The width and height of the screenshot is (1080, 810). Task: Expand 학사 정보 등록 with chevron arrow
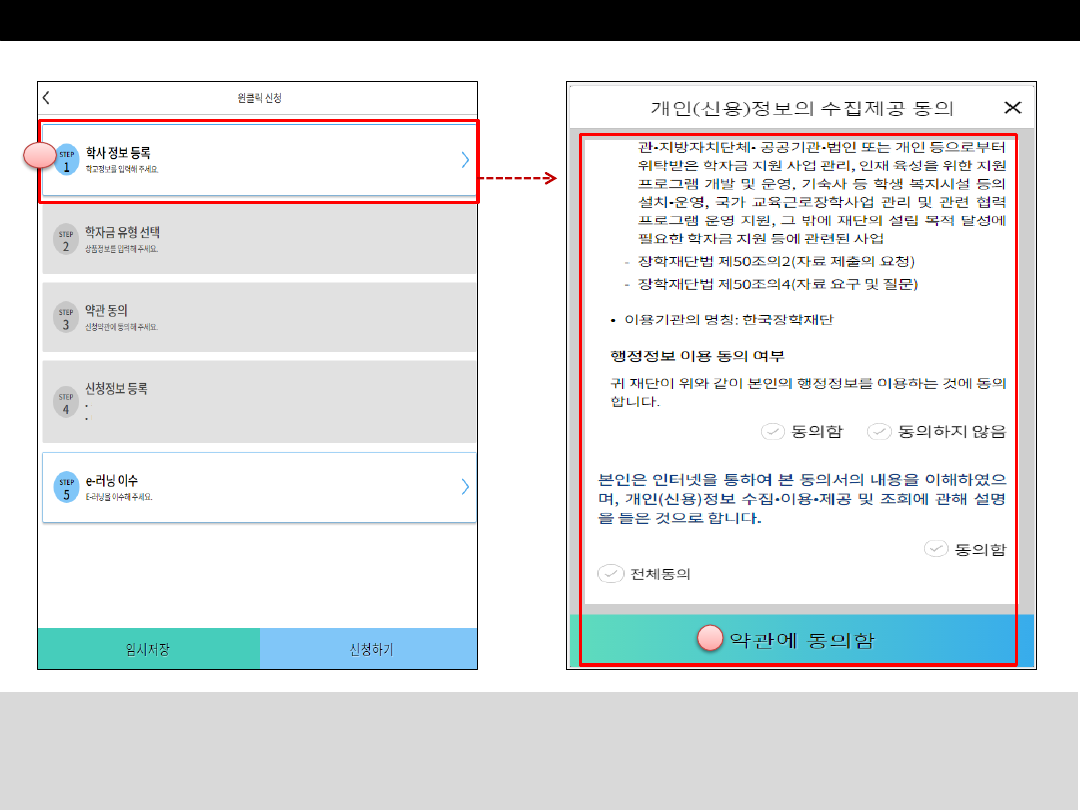click(x=465, y=160)
